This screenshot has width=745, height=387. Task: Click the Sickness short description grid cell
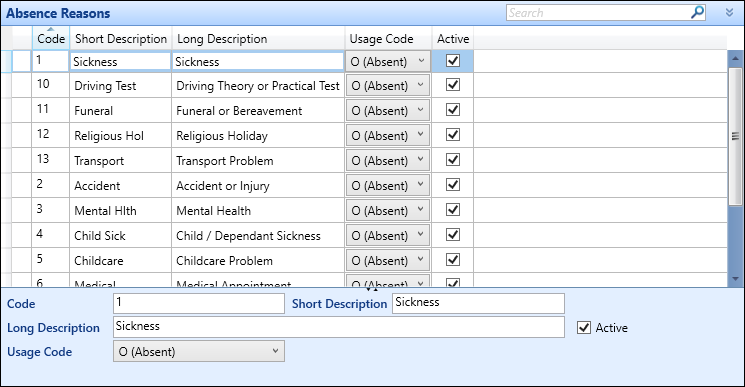pyautogui.click(x=120, y=61)
